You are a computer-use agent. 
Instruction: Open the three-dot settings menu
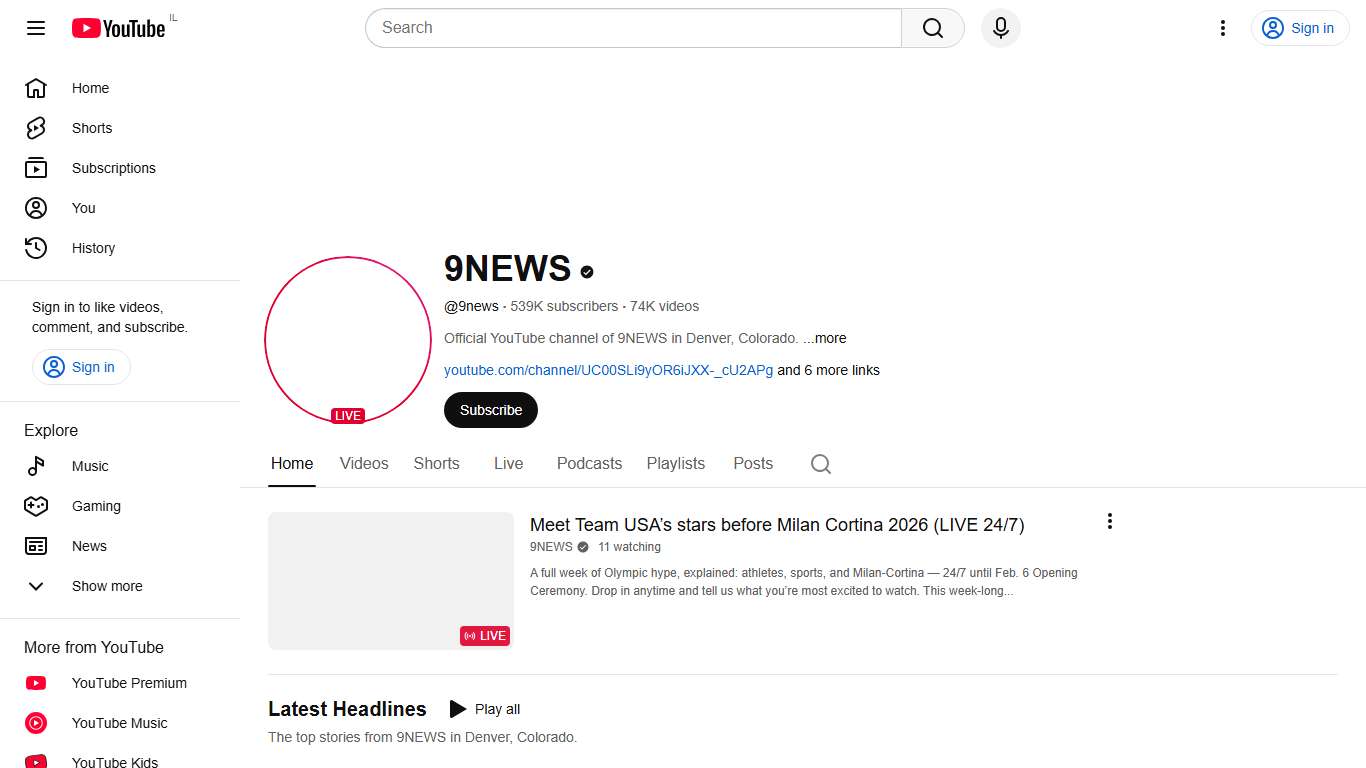1222,28
